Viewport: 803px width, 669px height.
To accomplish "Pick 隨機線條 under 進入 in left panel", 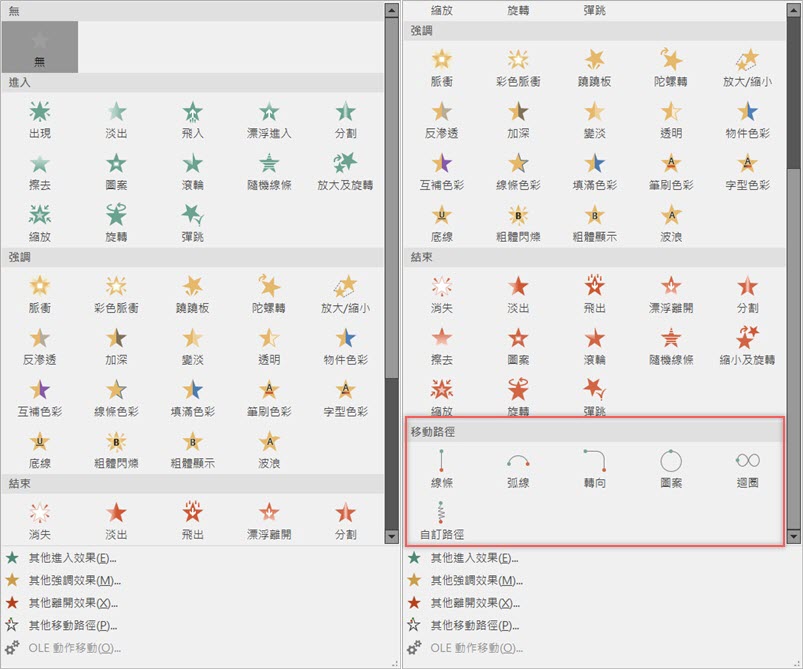I will tap(269, 172).
